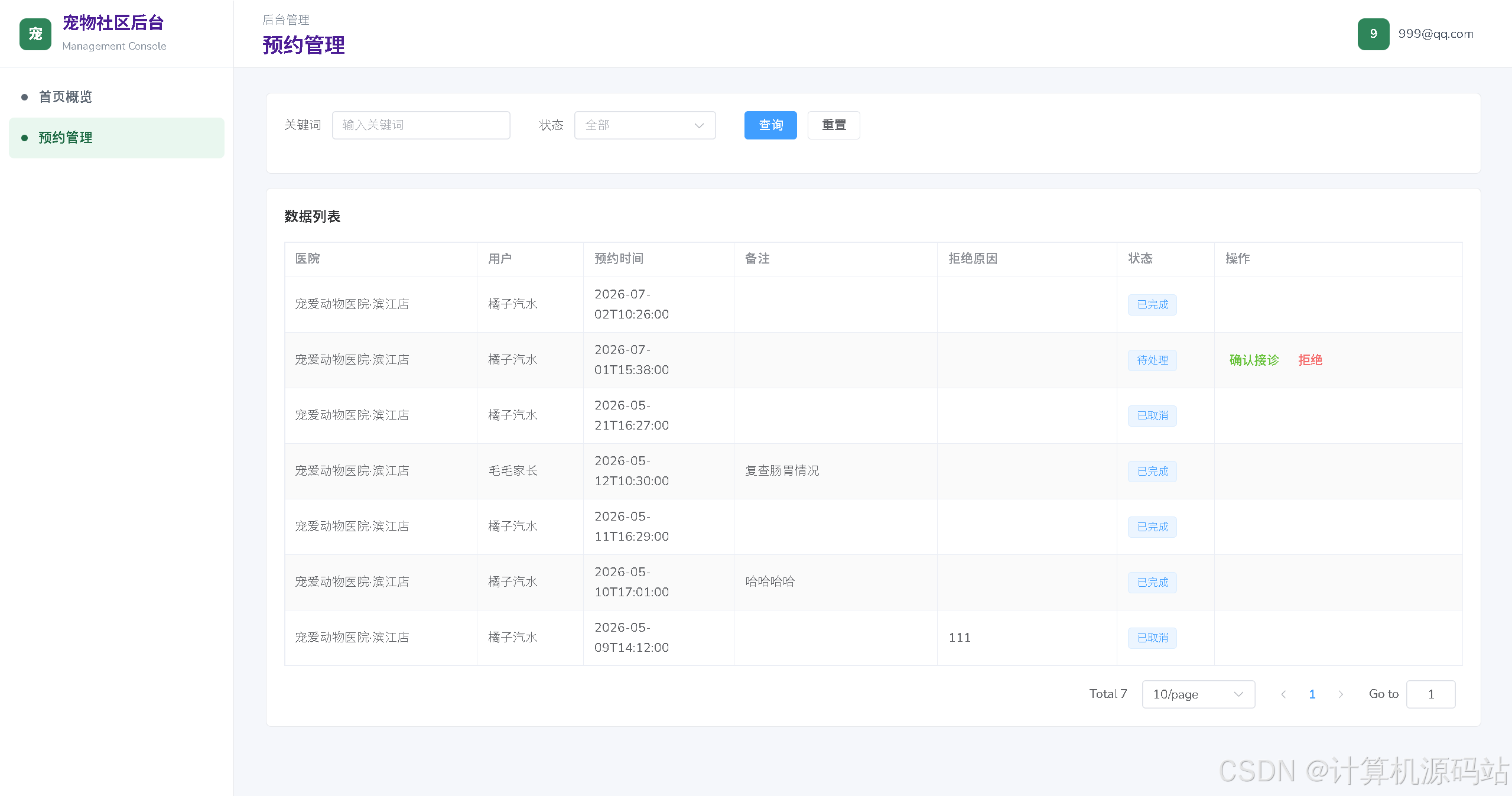1512x796 pixels.
Task: Select 预约管理 in the sidebar
Action: coord(116,138)
